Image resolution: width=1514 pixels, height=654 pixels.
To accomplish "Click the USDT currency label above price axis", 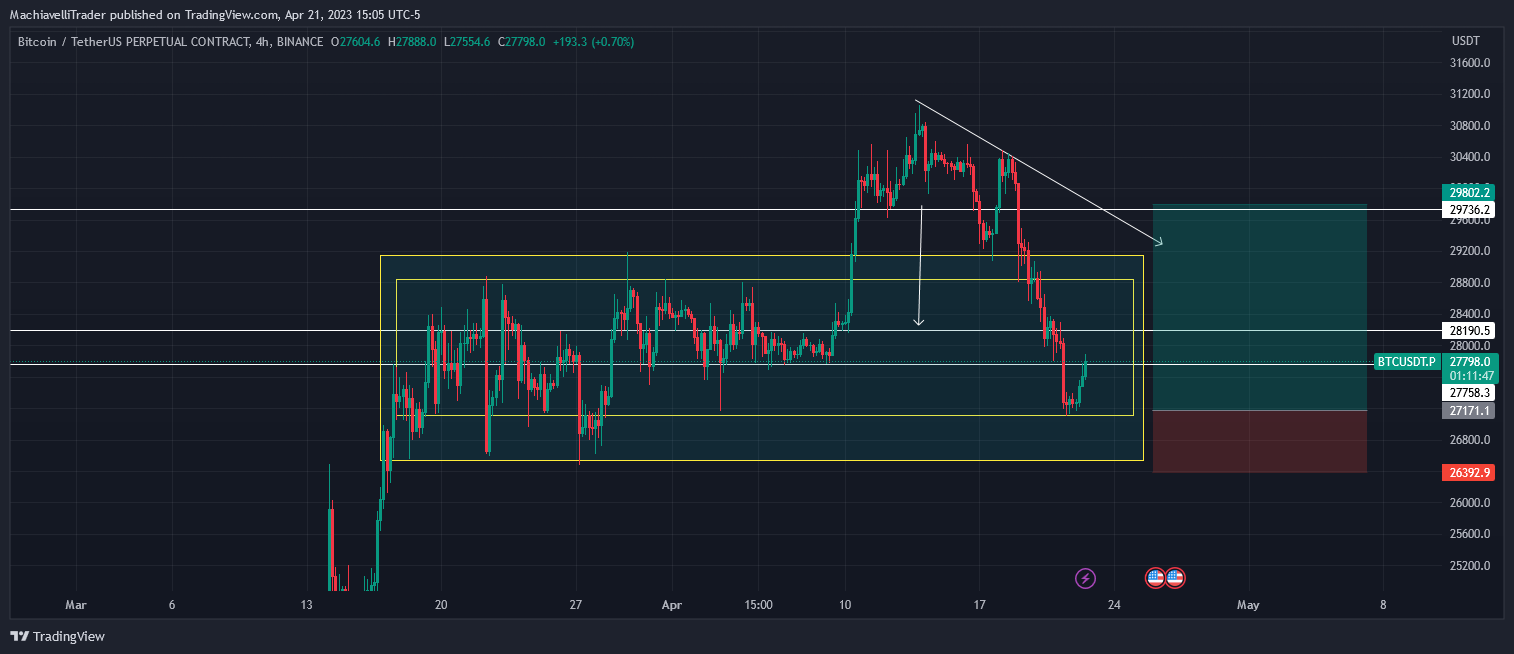I will (x=1465, y=41).
